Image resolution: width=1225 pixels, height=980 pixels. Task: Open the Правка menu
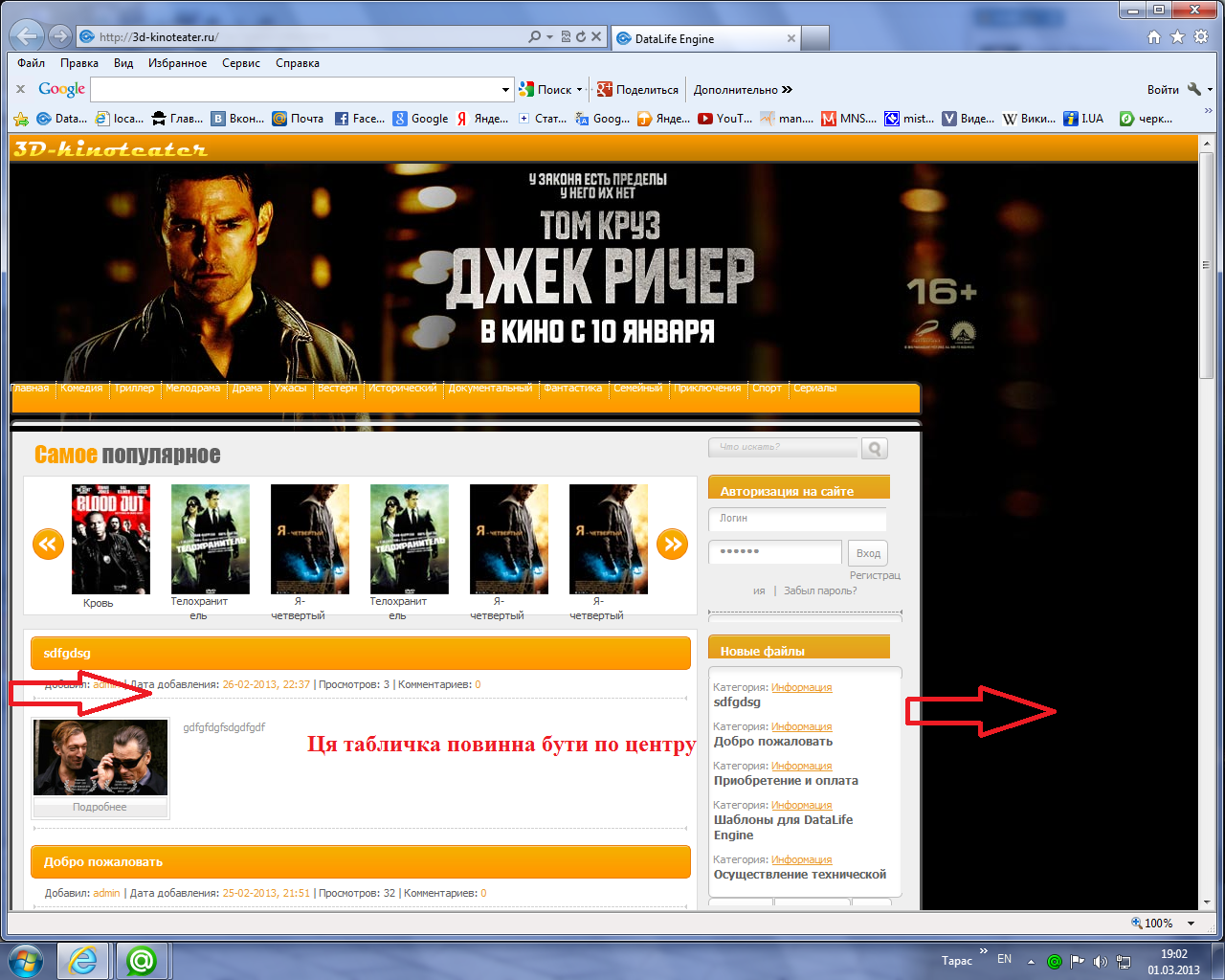(x=79, y=63)
